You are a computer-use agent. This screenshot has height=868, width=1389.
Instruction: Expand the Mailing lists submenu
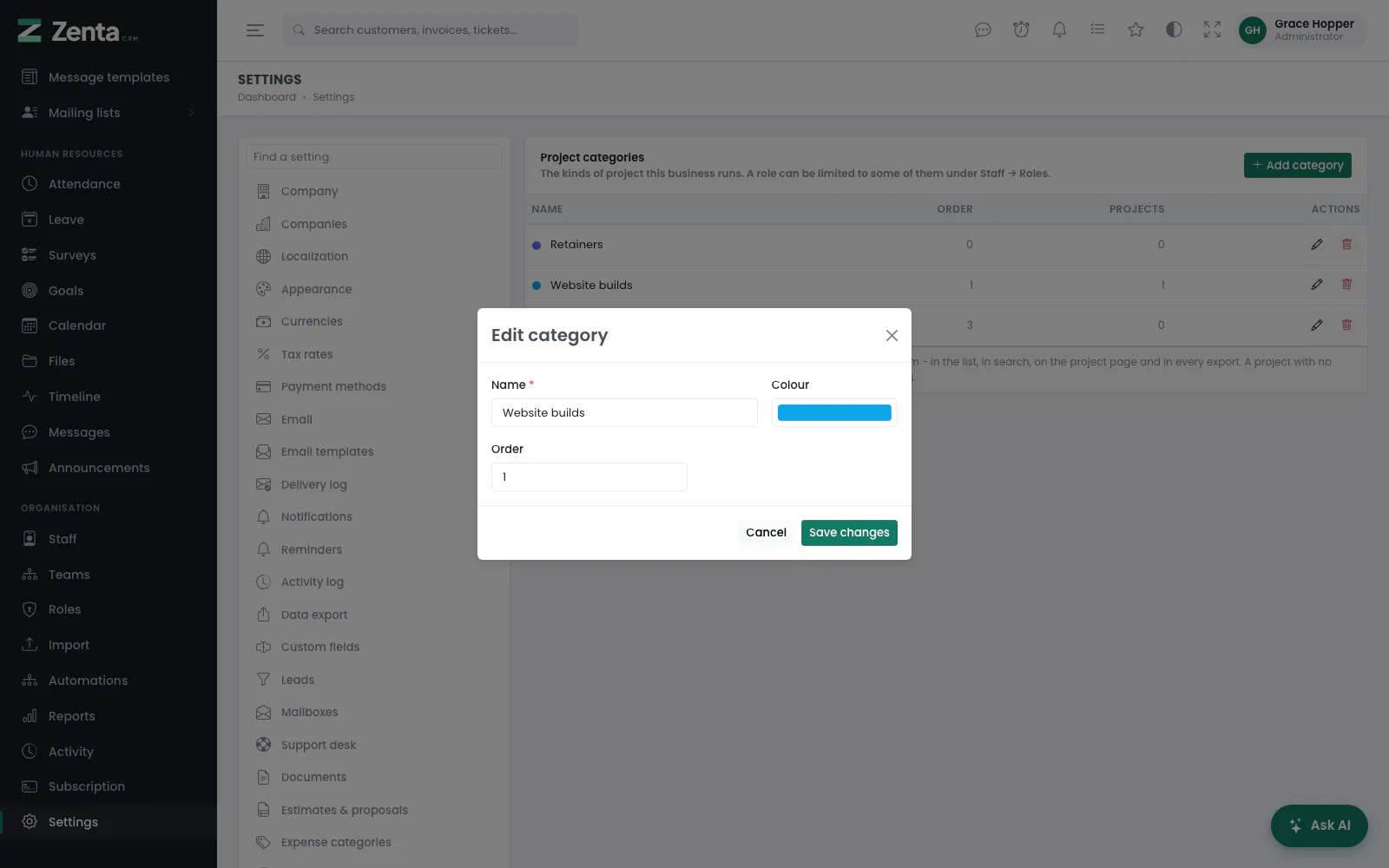point(109,113)
